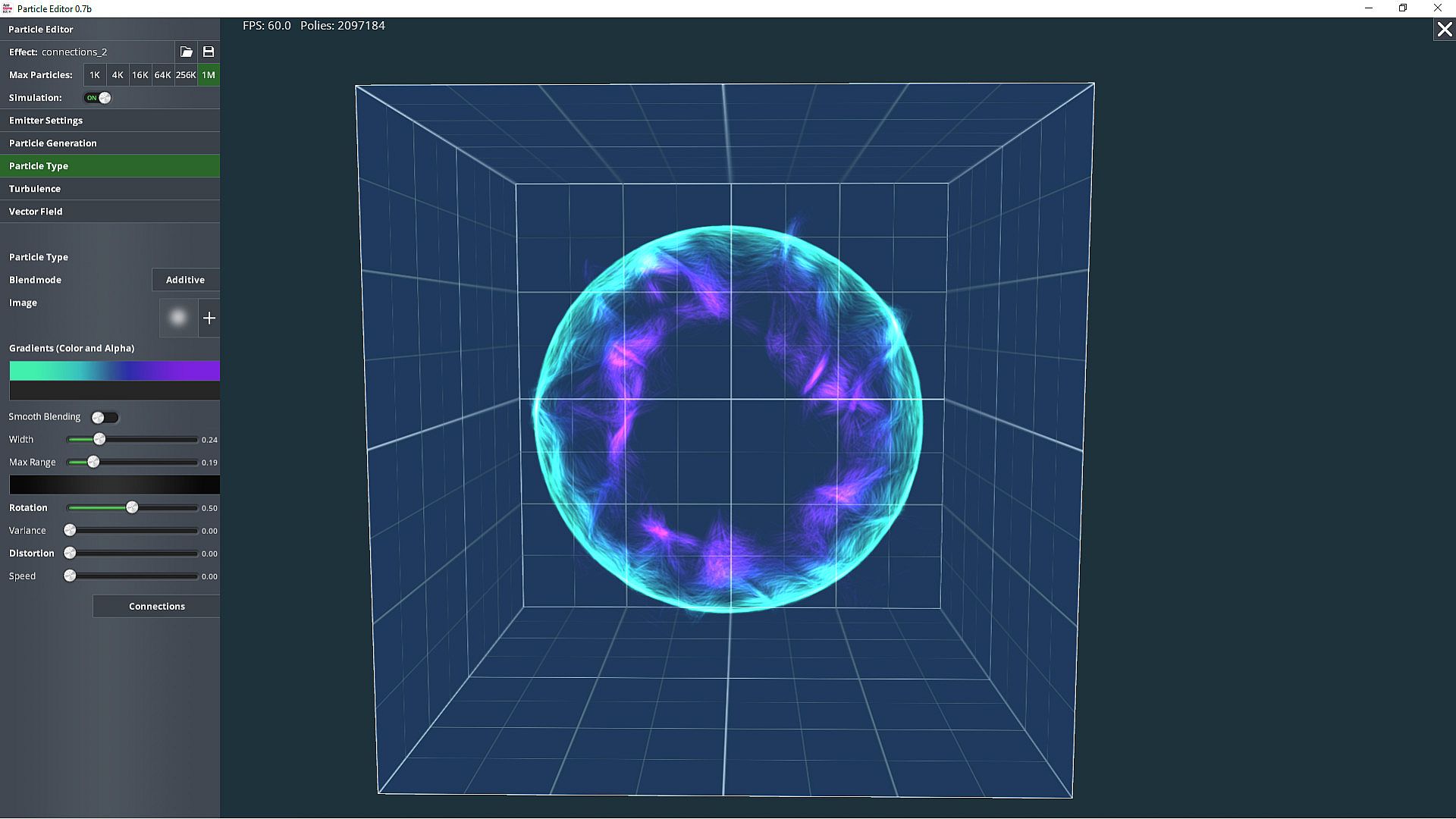Set Max Particles to 256K
Screen dimensions: 1456x819
(186, 75)
